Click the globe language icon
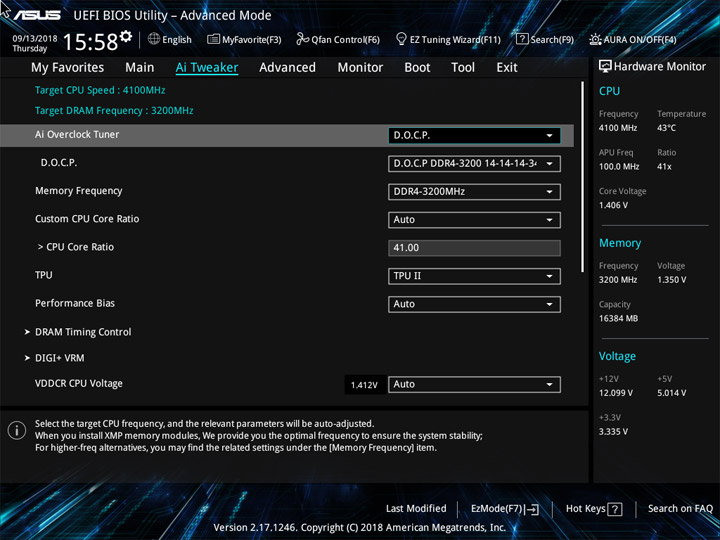Viewport: 720px width, 540px height. point(154,39)
